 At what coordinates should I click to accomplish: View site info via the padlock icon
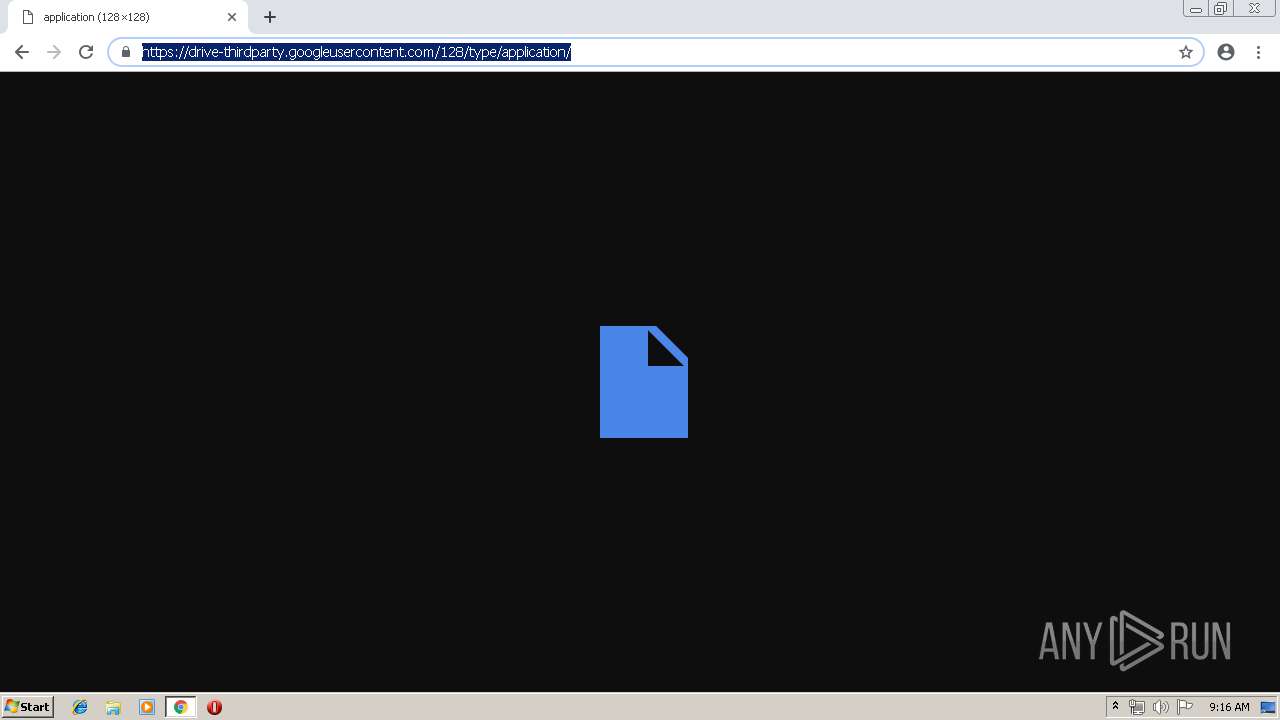[126, 52]
